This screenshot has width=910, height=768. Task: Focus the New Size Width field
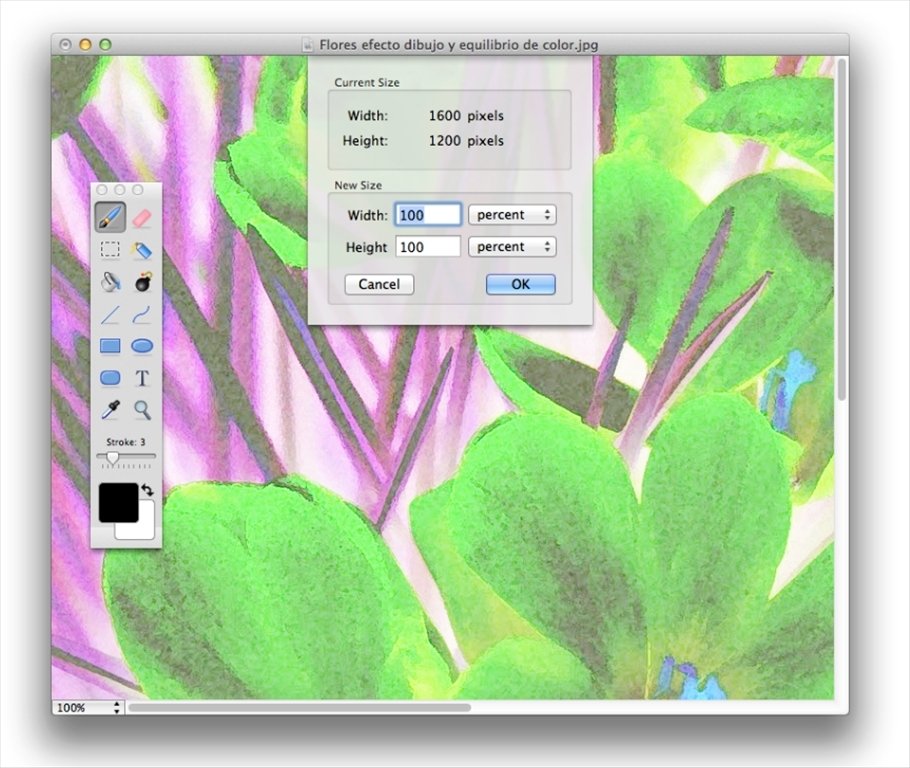click(428, 215)
